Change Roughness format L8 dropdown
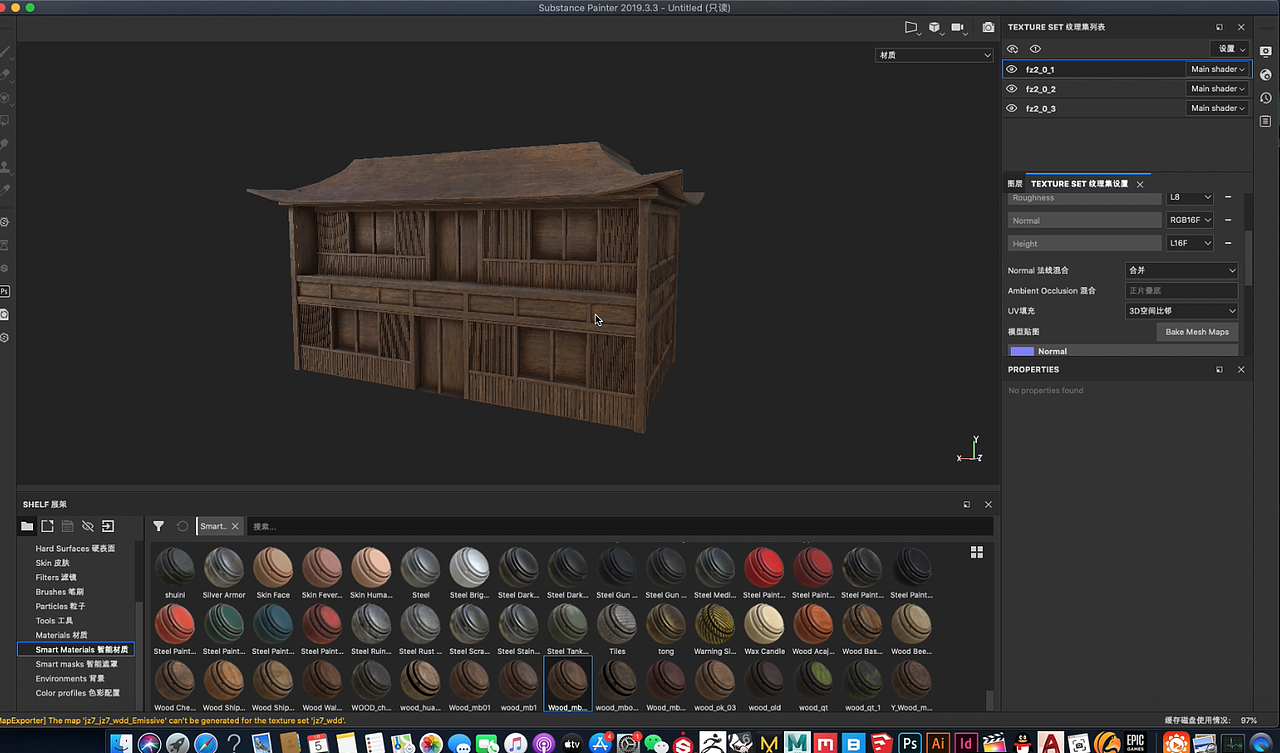The image size is (1280, 753). click(x=1190, y=197)
